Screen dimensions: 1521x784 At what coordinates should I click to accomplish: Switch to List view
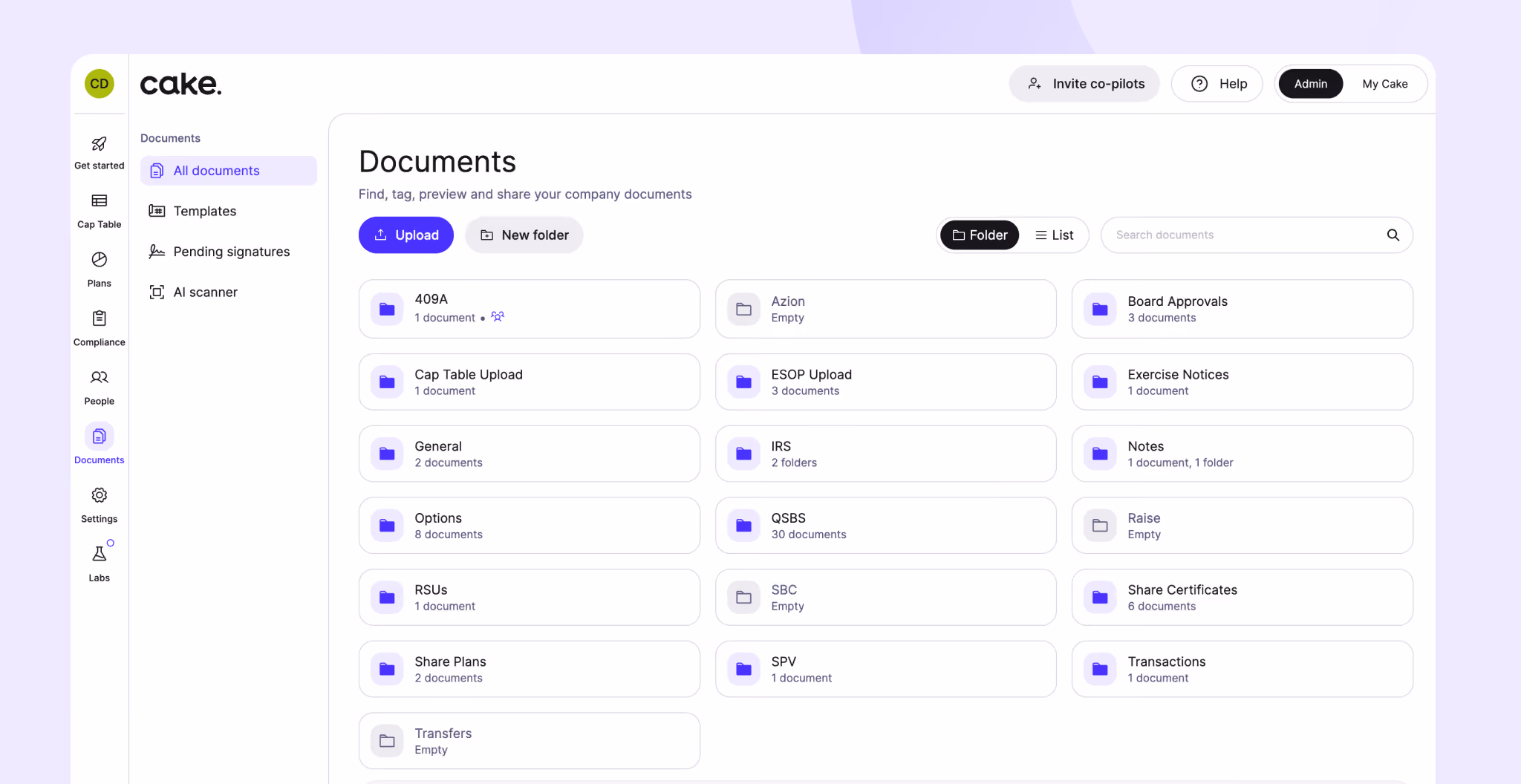1054,235
